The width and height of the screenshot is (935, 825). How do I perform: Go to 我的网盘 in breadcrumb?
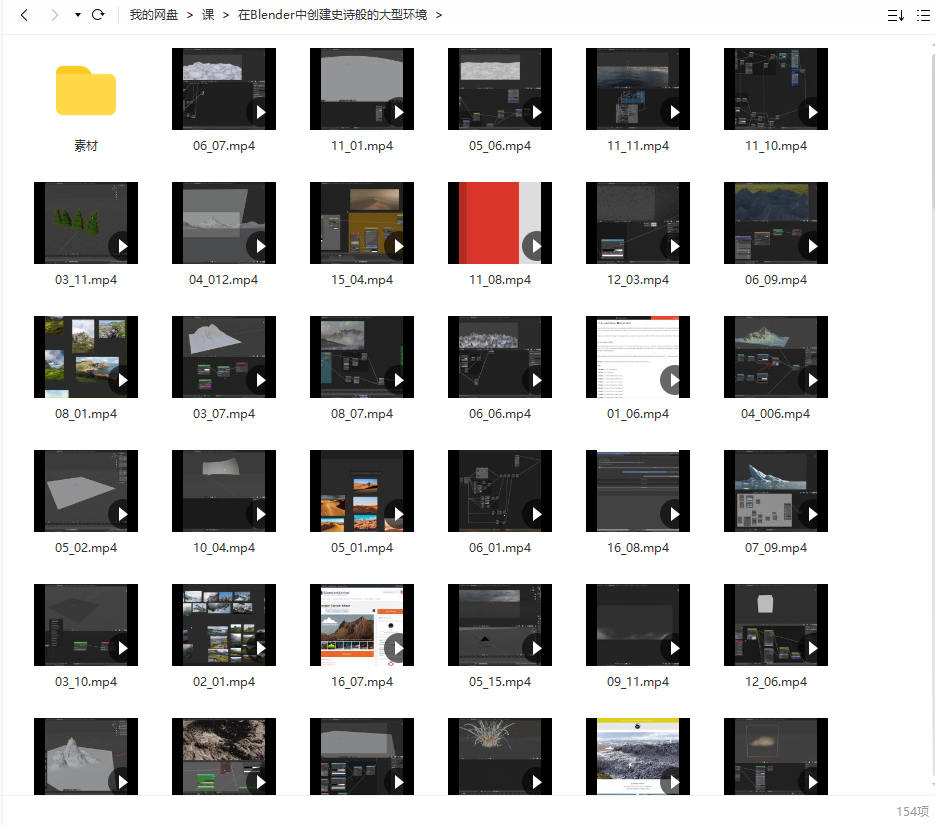pyautogui.click(x=153, y=15)
